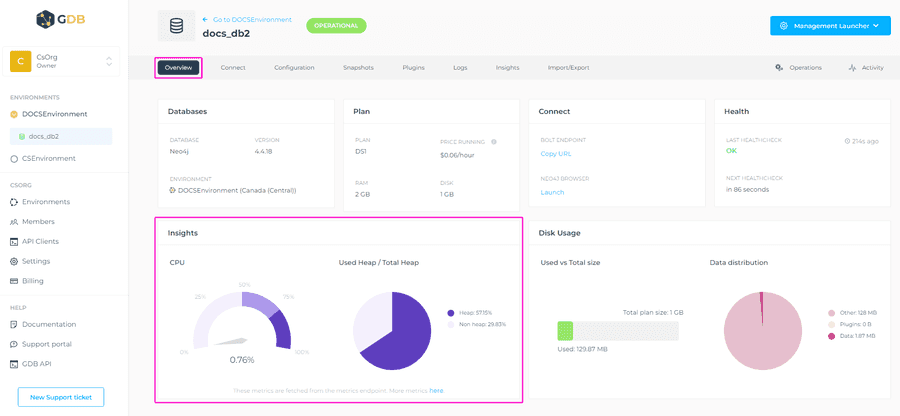Click the version 4.4.18 value

(x=264, y=151)
